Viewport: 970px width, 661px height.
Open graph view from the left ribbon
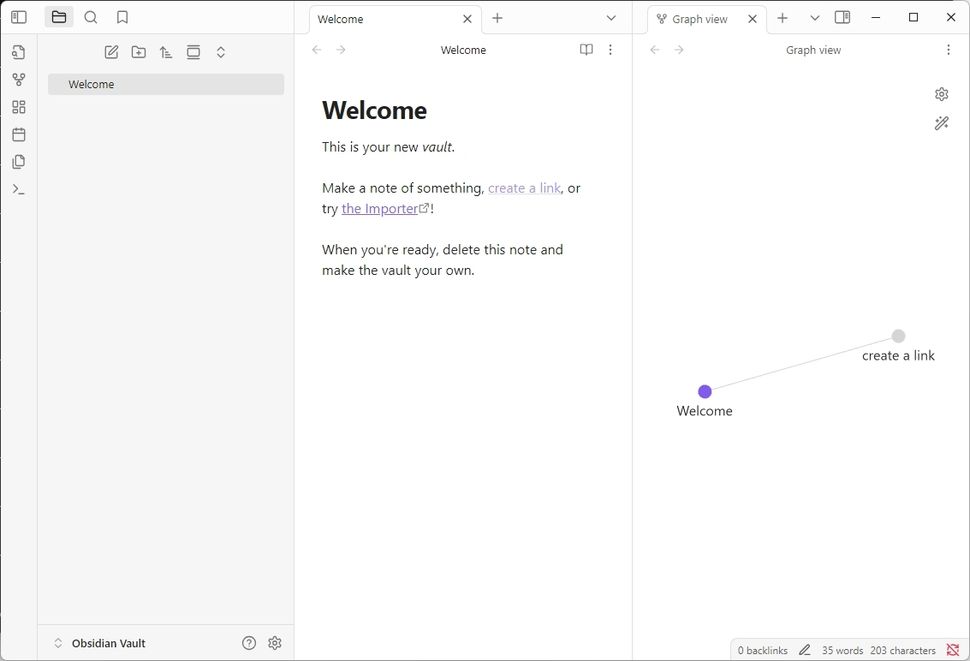(18, 79)
